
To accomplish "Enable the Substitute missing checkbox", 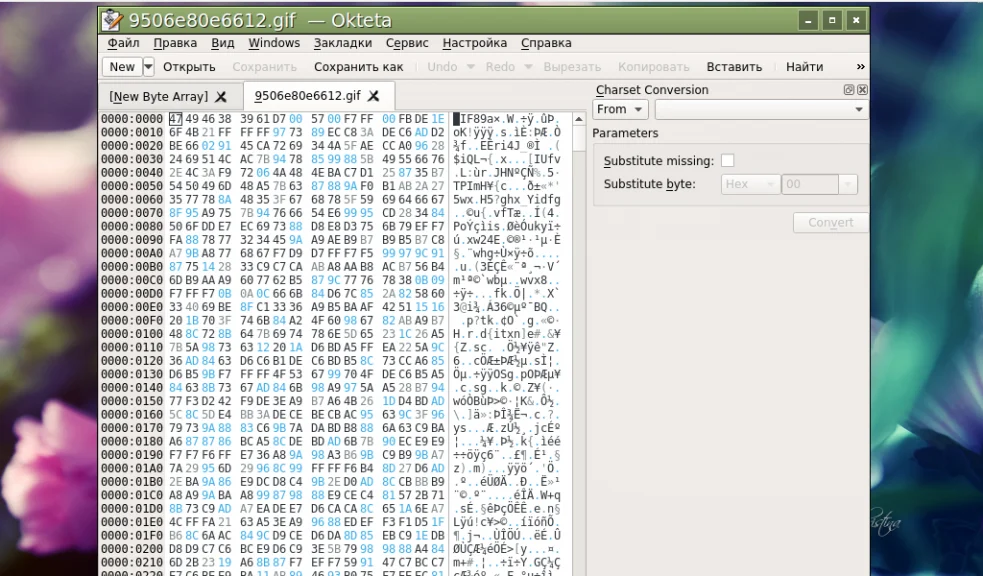I will coord(727,160).
